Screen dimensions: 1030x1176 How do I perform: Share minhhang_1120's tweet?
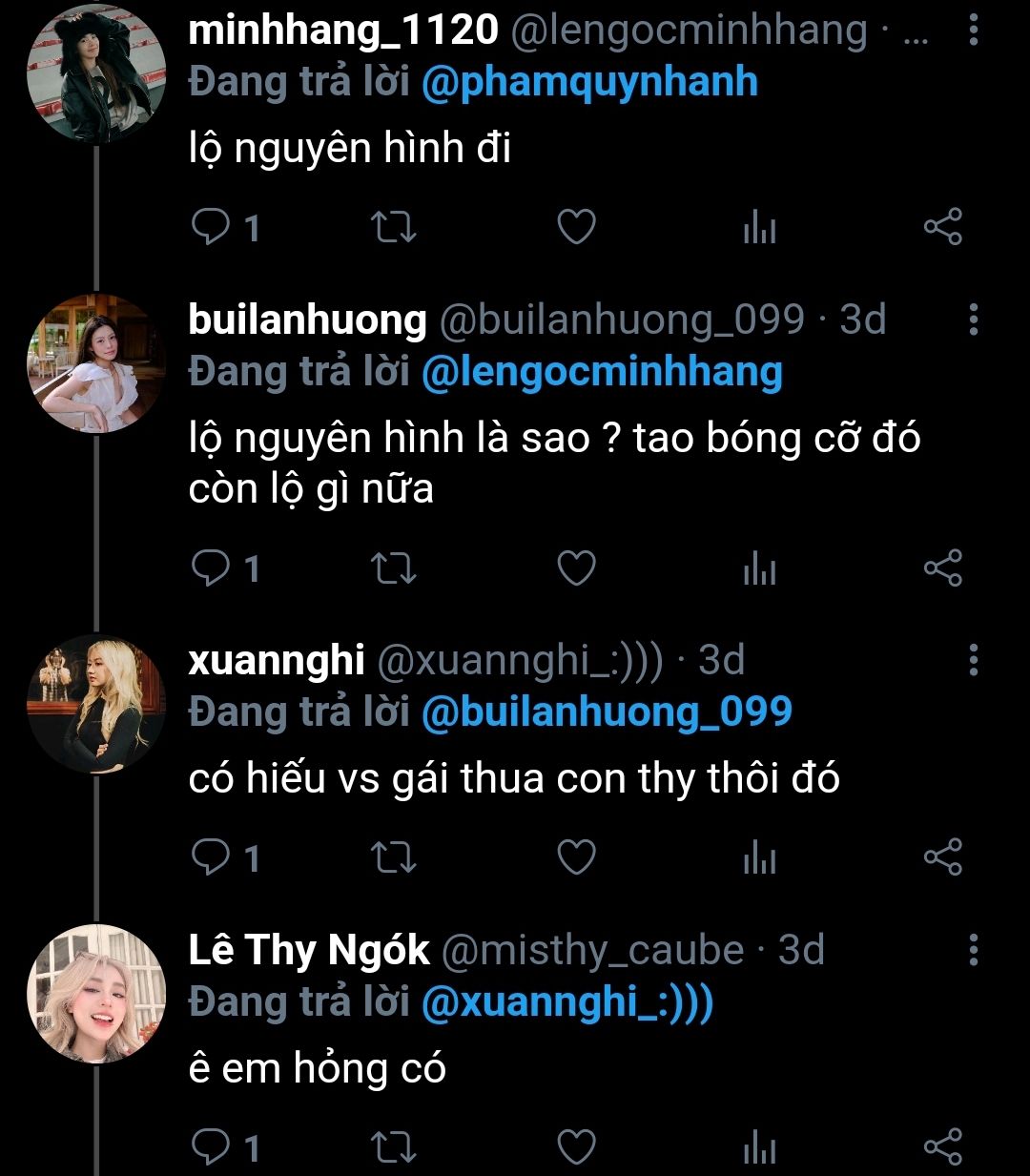coord(943,228)
